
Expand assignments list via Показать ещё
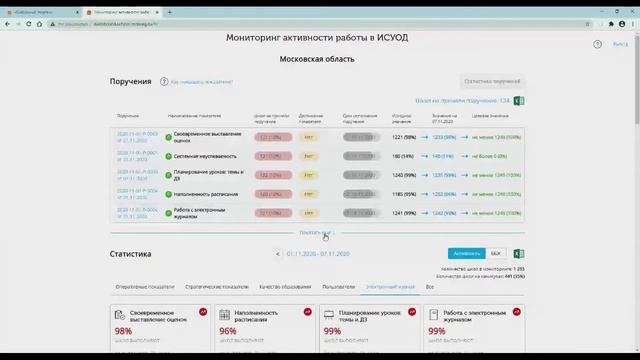317,233
